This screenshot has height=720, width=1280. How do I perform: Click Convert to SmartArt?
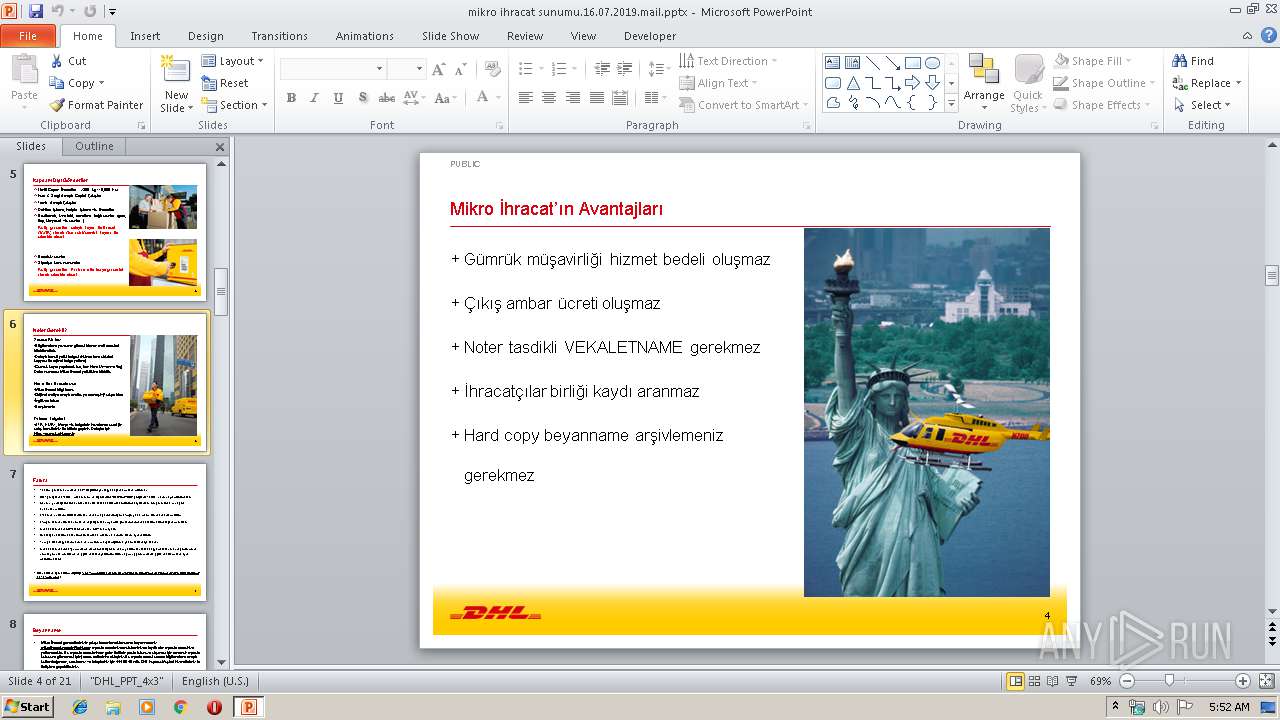click(x=745, y=105)
